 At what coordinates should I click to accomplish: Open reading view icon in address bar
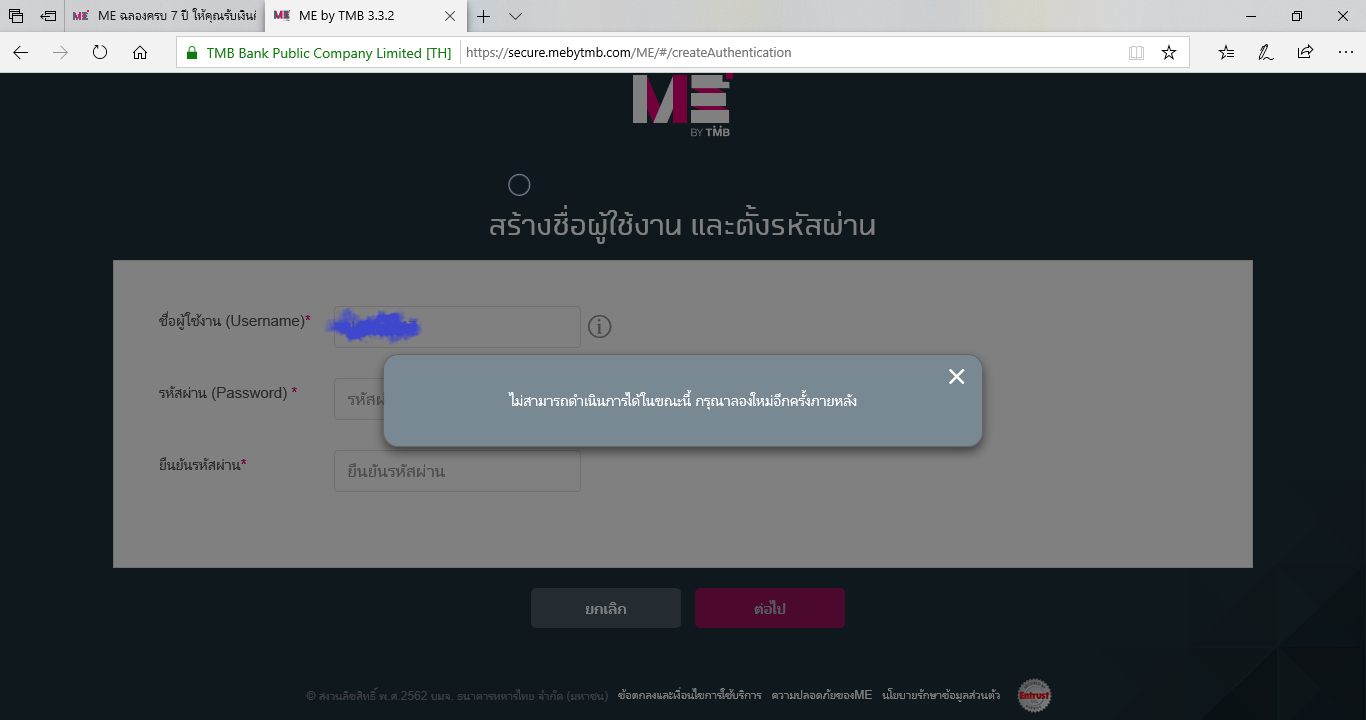tap(1136, 53)
